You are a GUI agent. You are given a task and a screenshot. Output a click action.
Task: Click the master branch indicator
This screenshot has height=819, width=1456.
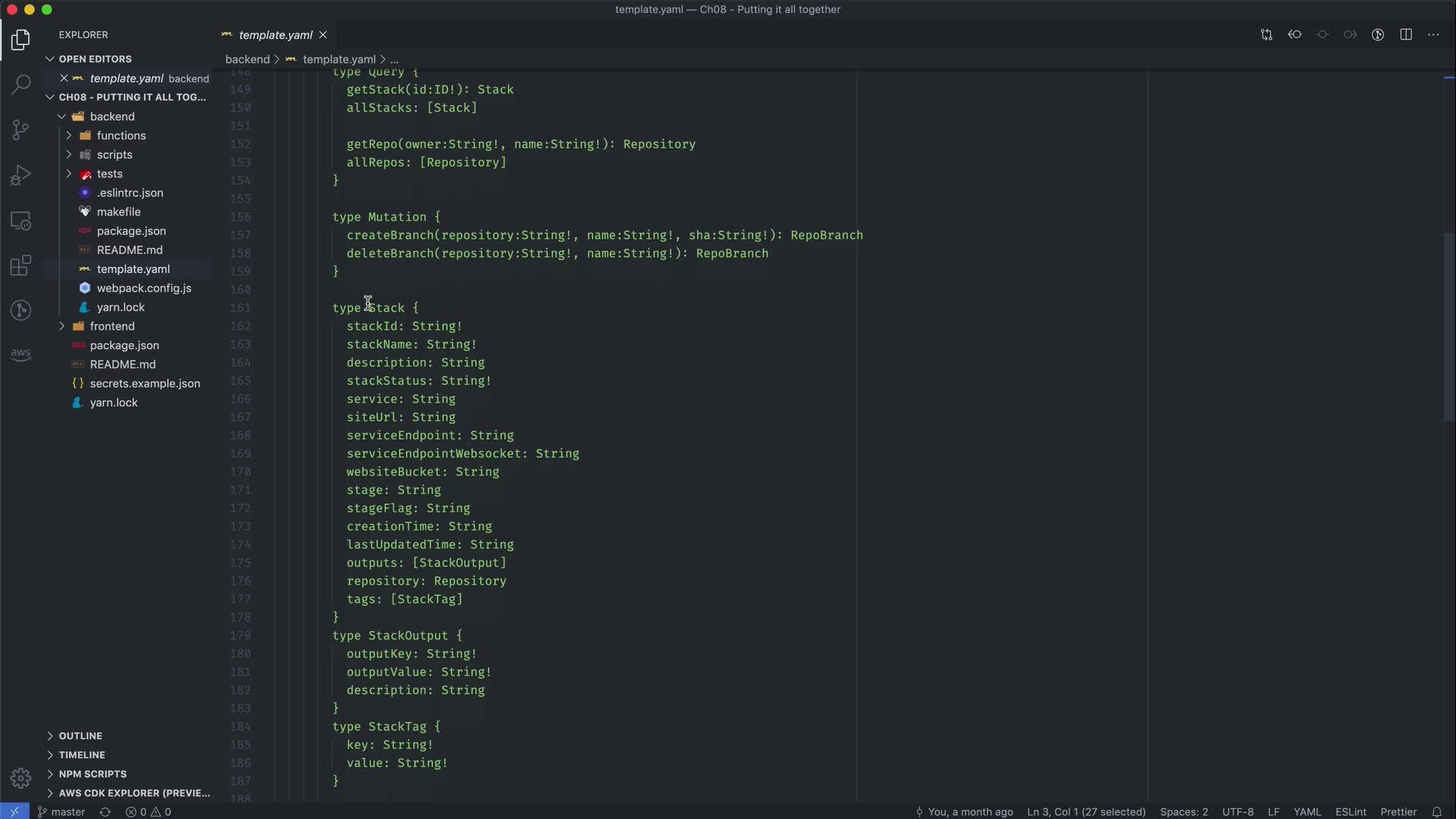pyautogui.click(x=61, y=811)
